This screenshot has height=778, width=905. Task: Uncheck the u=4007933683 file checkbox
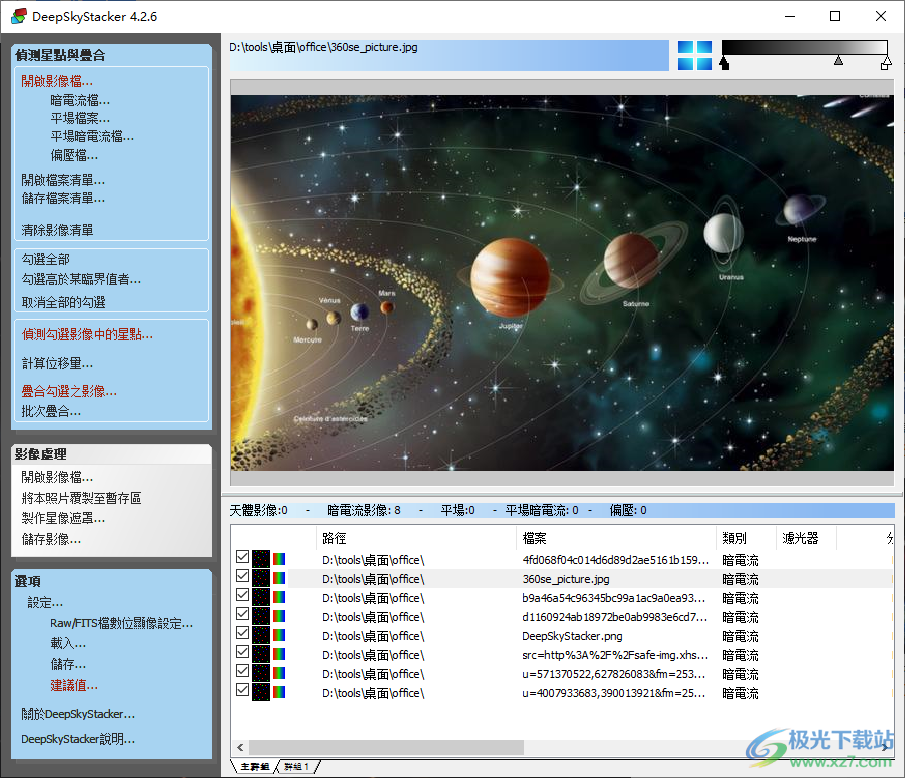(x=242, y=690)
